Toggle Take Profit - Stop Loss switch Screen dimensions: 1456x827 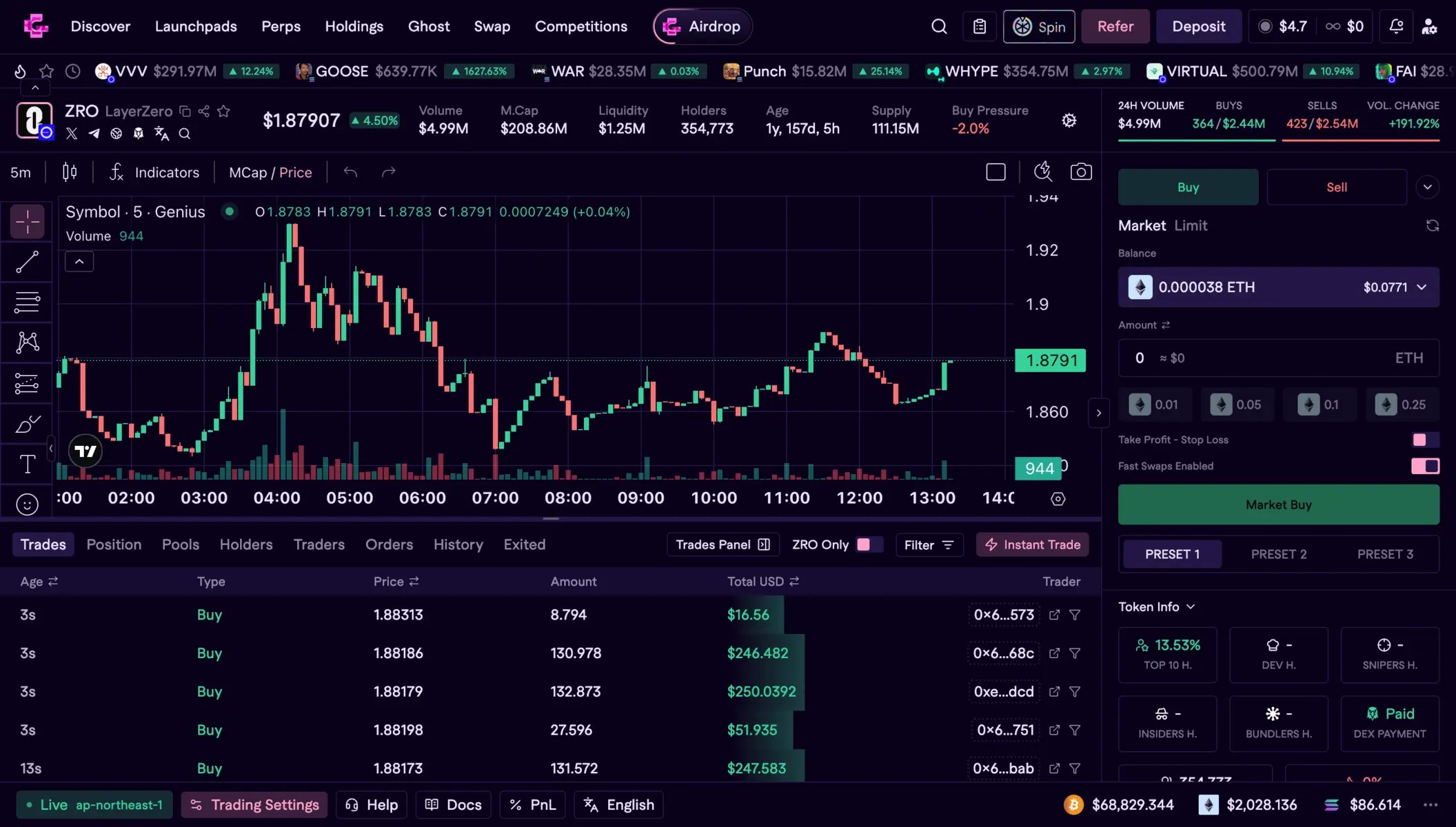[1425, 440]
